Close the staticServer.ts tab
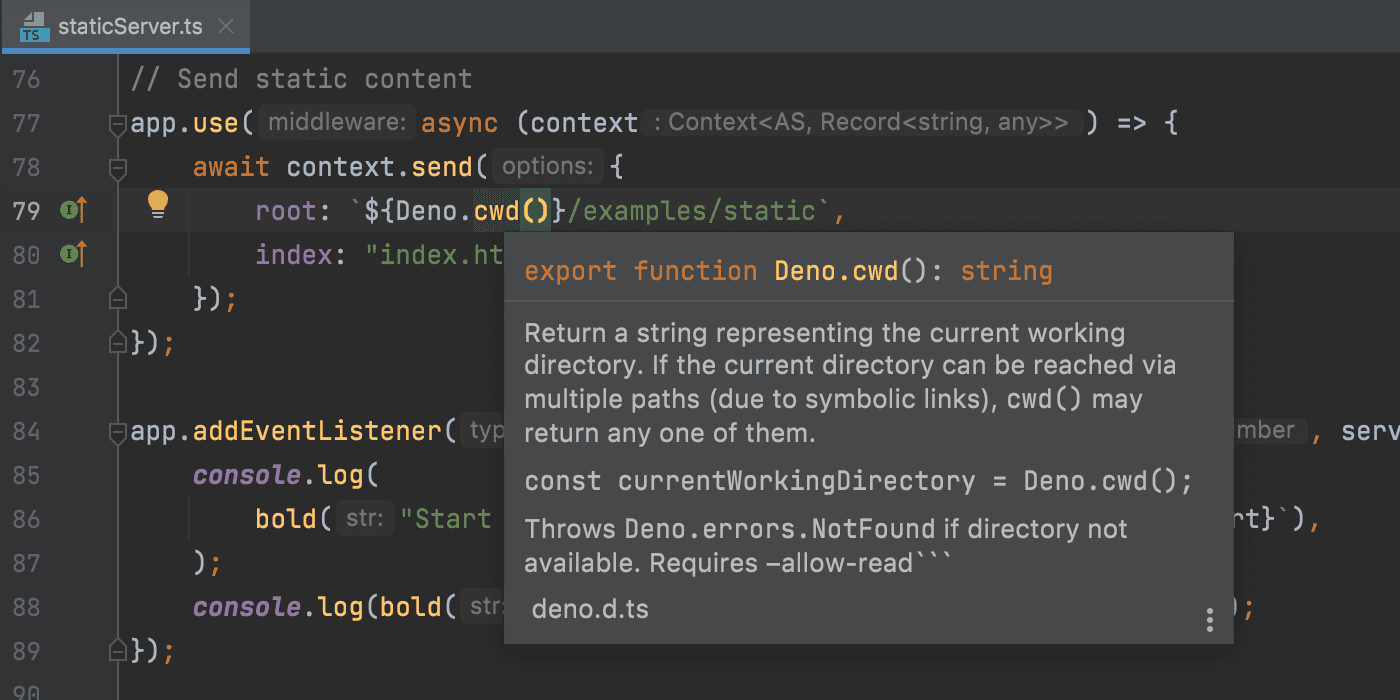Viewport: 1400px width, 700px height. [x=226, y=27]
